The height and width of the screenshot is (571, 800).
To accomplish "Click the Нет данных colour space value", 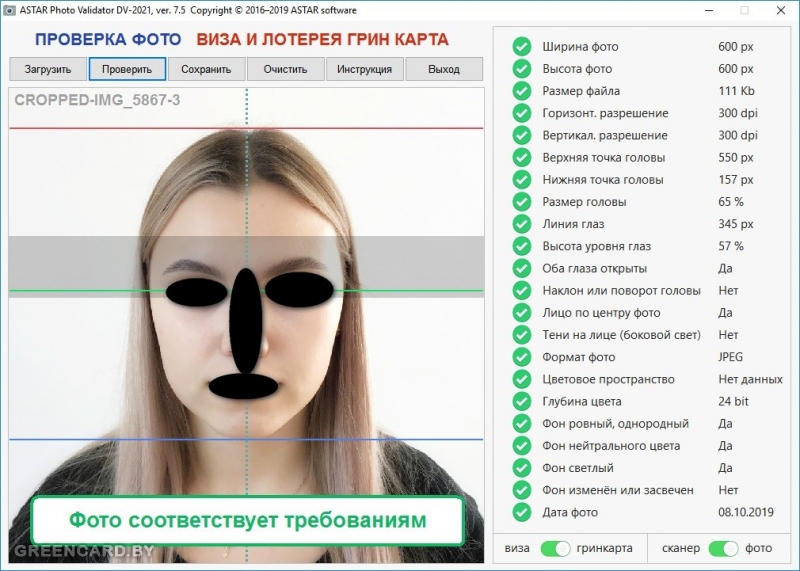I will (751, 379).
